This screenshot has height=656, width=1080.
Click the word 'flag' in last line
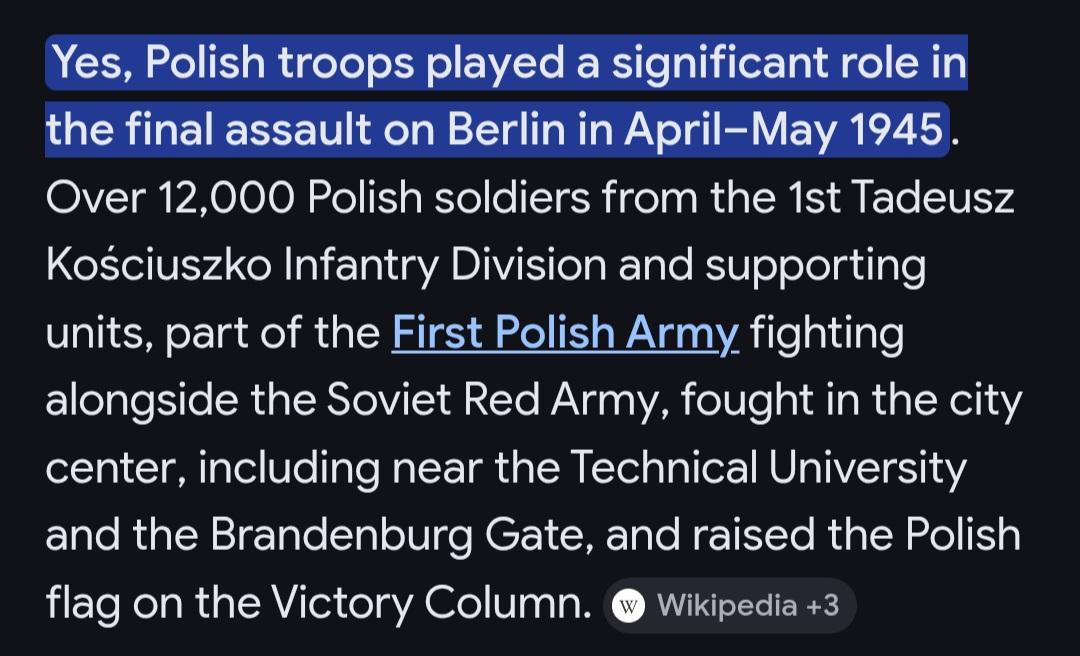pos(82,604)
